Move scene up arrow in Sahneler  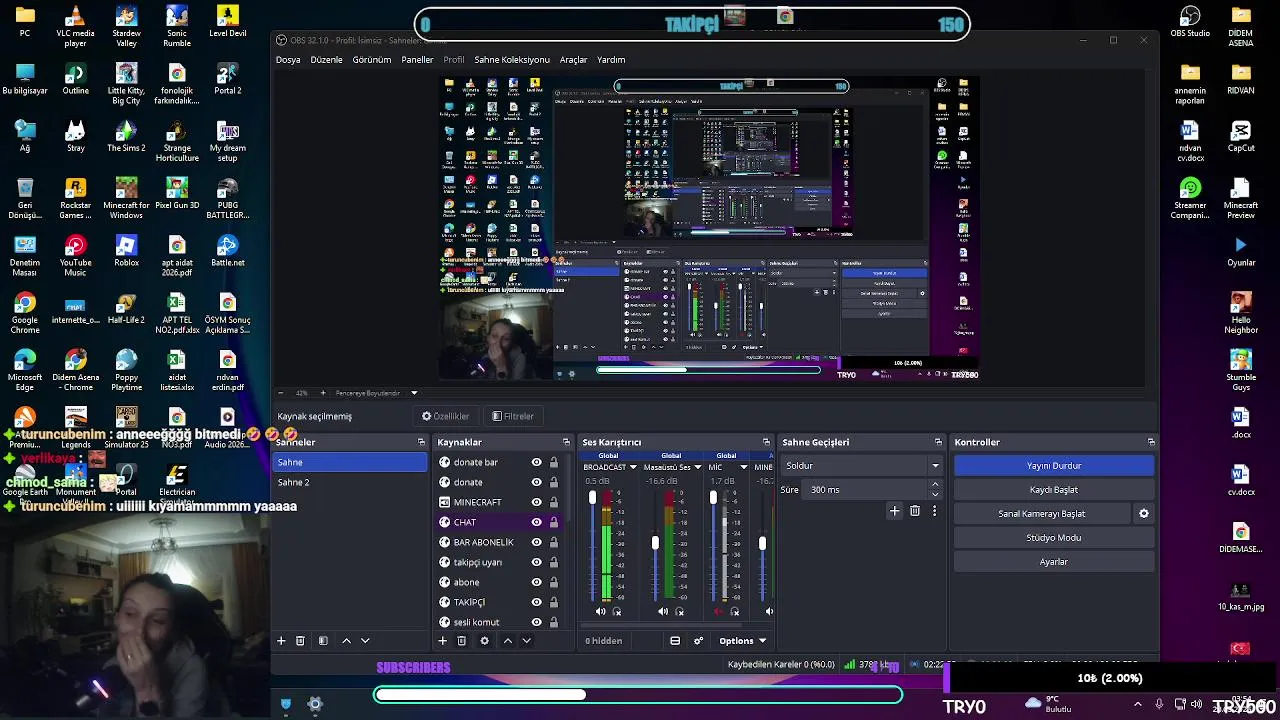pos(346,641)
